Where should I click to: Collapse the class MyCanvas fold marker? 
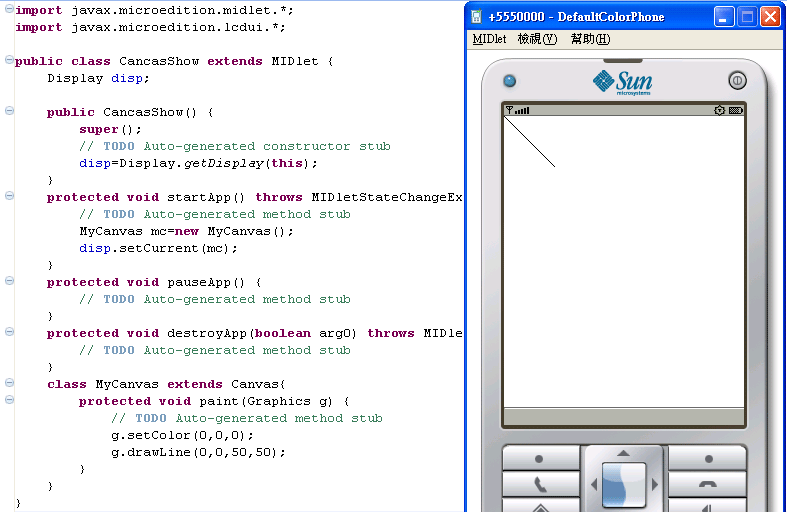coord(9,383)
